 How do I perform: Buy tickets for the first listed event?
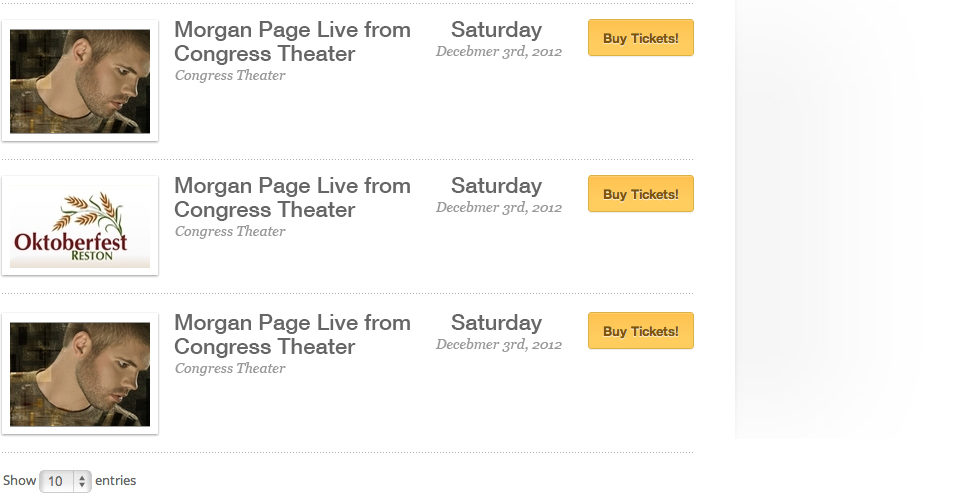coord(640,38)
